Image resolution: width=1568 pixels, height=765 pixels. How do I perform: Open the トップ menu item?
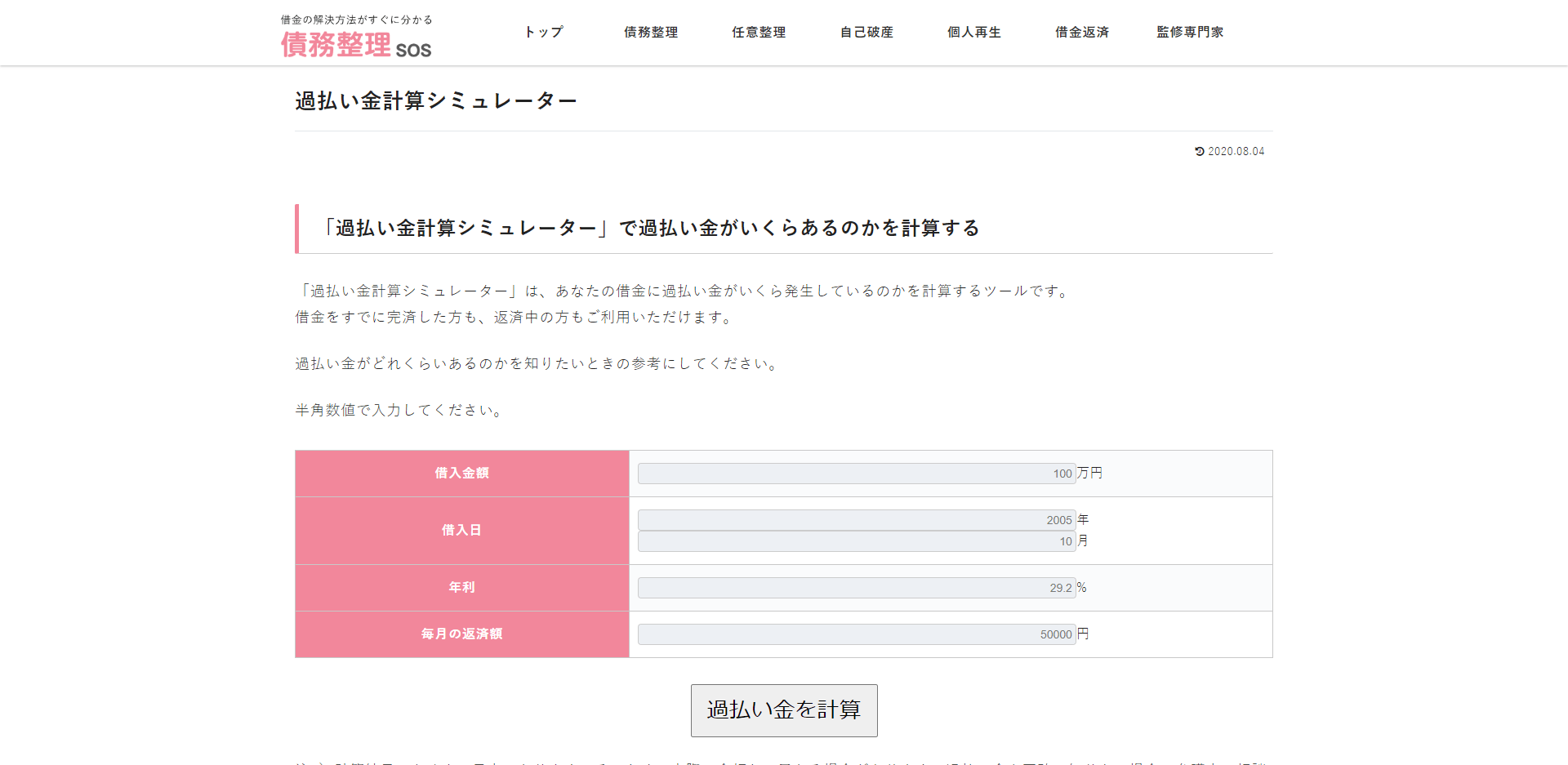543,32
